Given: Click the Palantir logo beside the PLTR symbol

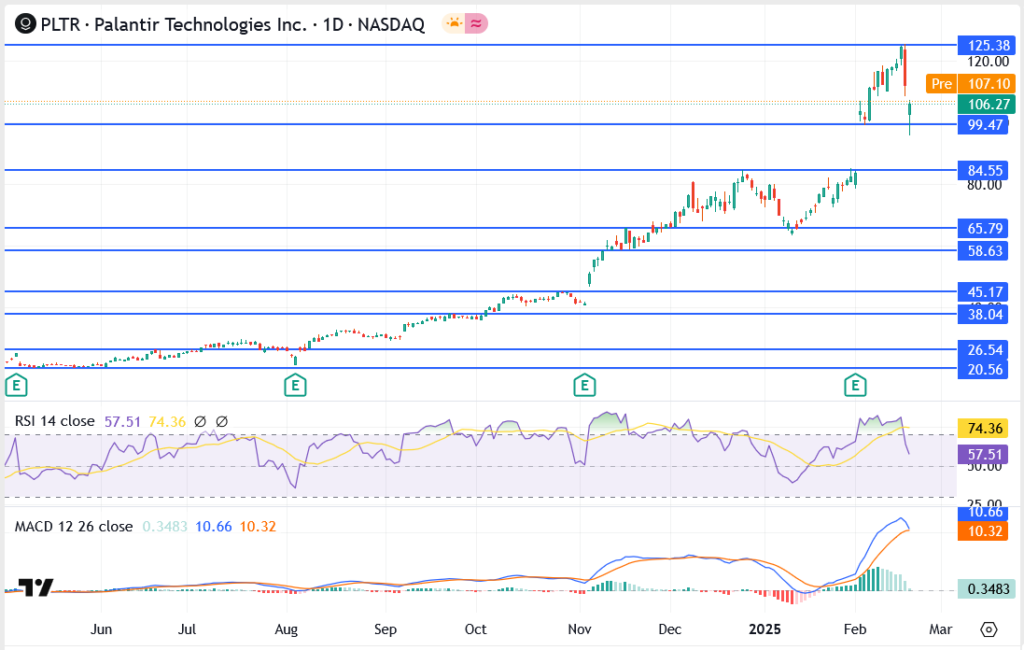Looking at the screenshot, I should [x=19, y=21].
